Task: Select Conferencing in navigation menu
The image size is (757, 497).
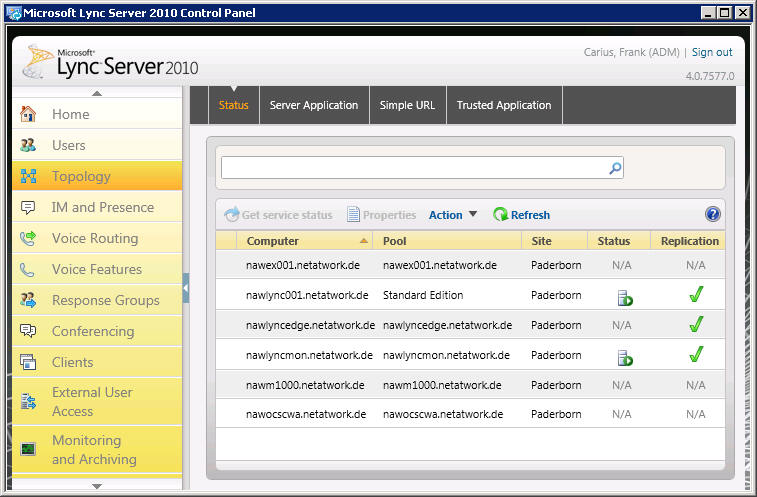Action: coord(97,331)
